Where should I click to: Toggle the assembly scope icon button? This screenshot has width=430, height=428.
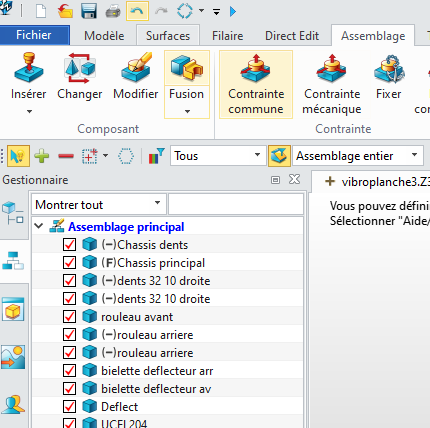[x=279, y=156]
